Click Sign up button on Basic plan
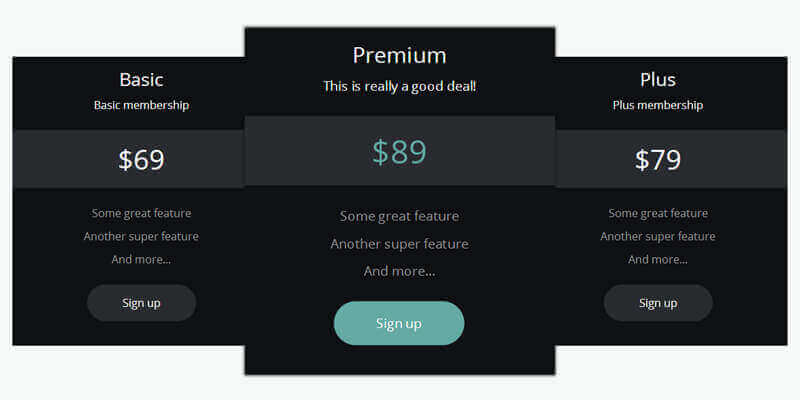The image size is (800, 400). [x=141, y=303]
